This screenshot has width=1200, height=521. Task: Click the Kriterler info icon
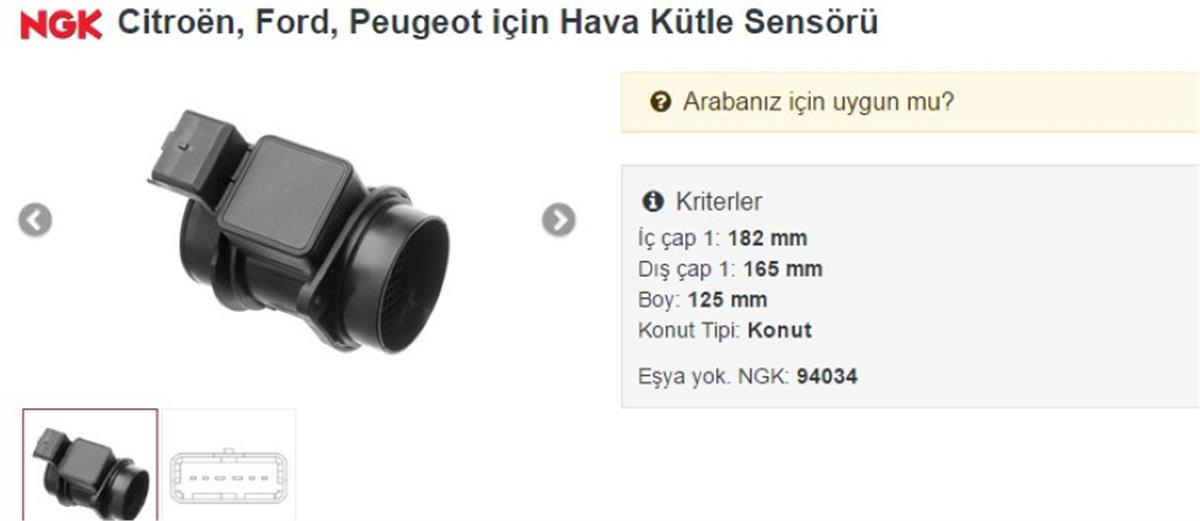pos(653,201)
